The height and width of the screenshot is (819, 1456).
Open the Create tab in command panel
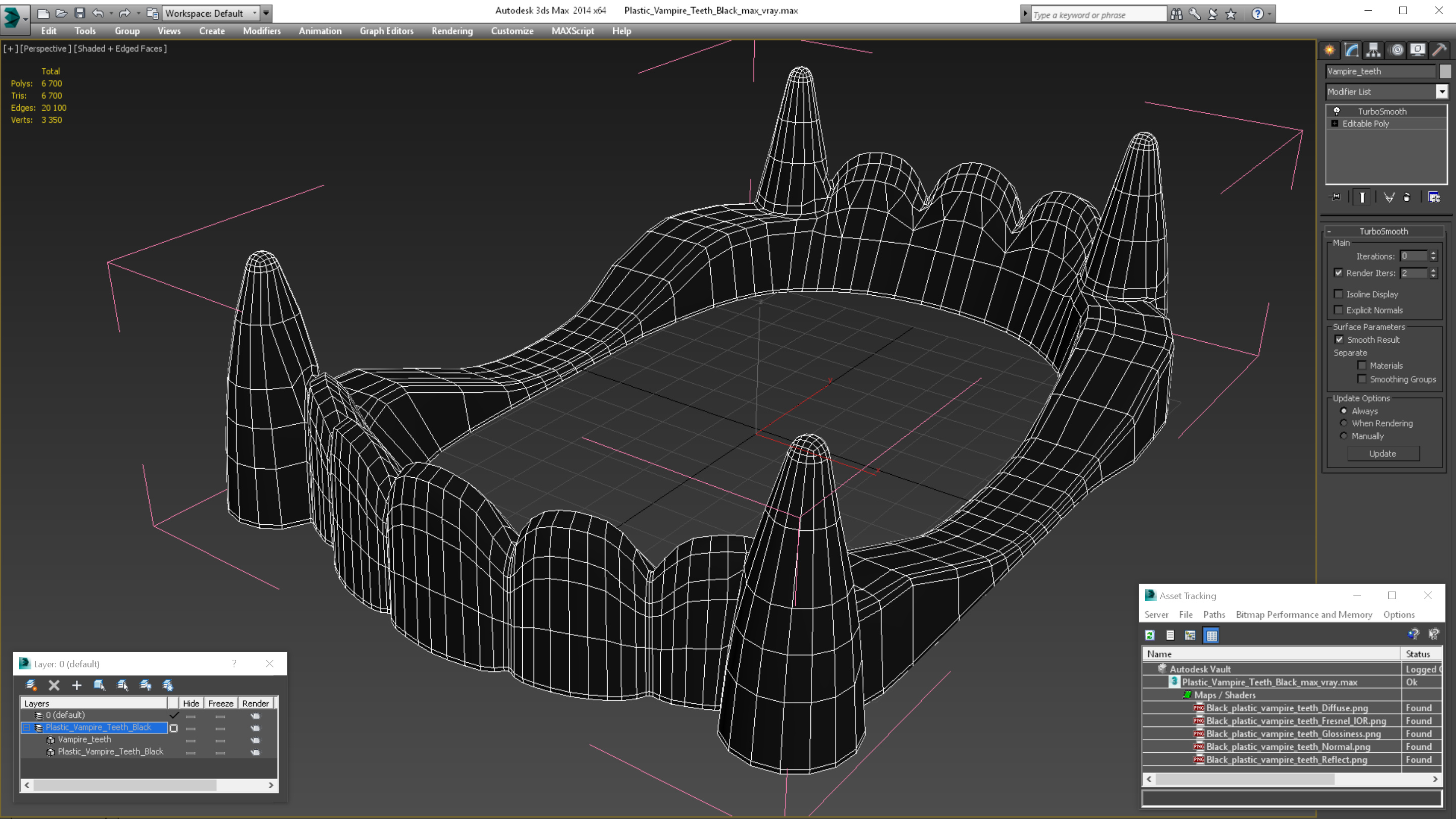pyautogui.click(x=1330, y=50)
